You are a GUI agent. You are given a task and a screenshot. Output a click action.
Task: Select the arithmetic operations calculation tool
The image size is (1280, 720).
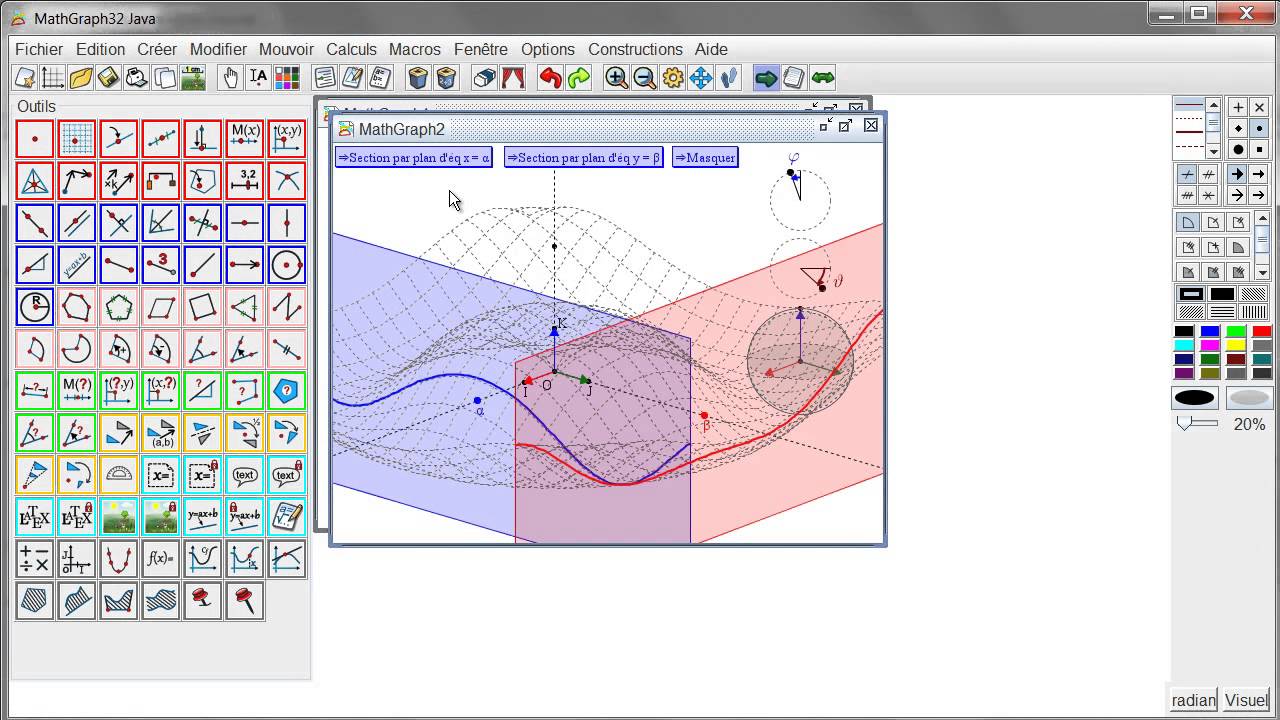click(x=35, y=559)
